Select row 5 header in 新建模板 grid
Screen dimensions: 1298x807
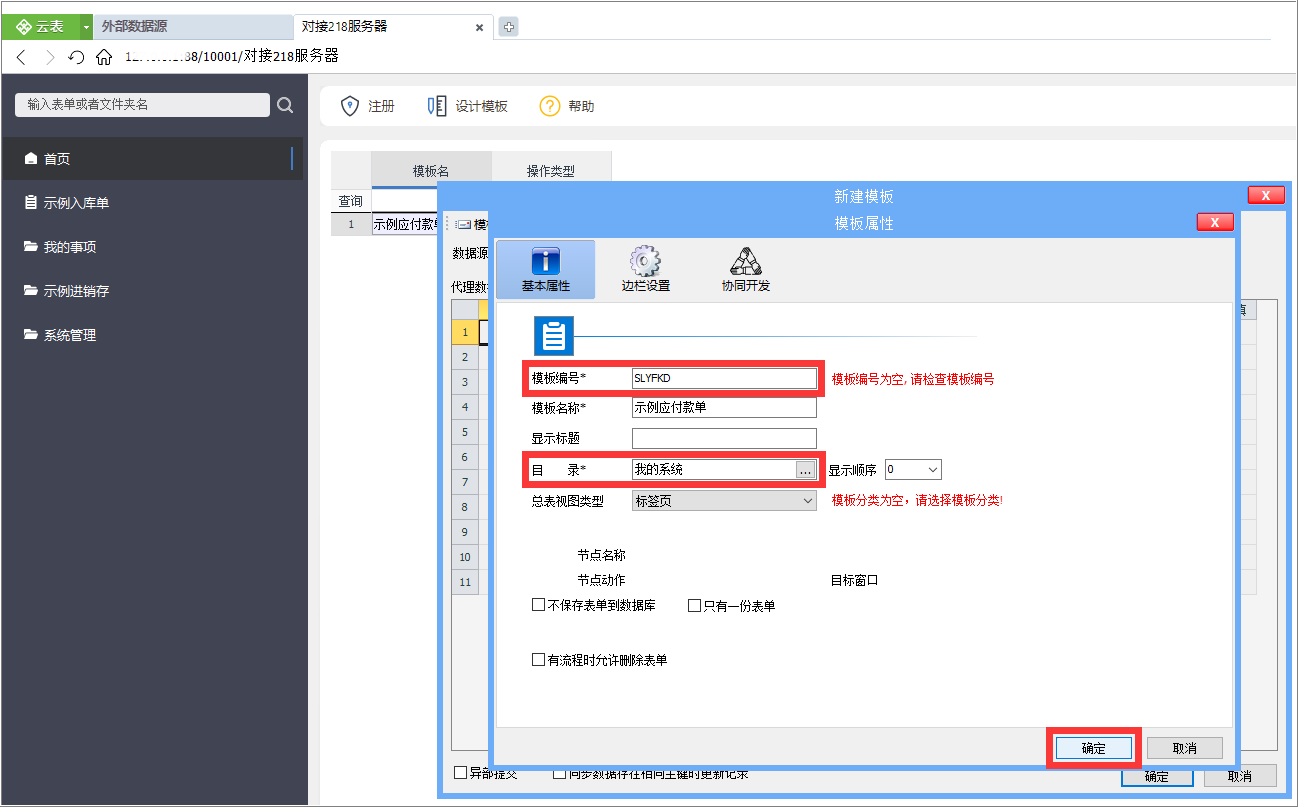click(465, 432)
